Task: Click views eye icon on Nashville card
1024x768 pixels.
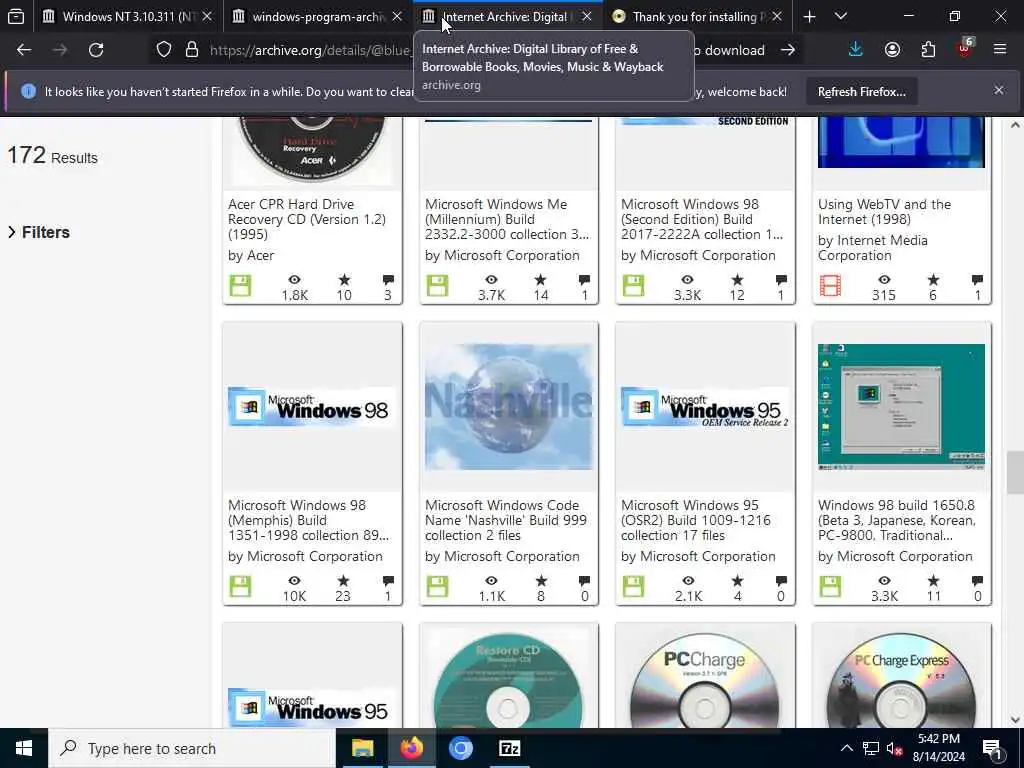Action: point(491,581)
